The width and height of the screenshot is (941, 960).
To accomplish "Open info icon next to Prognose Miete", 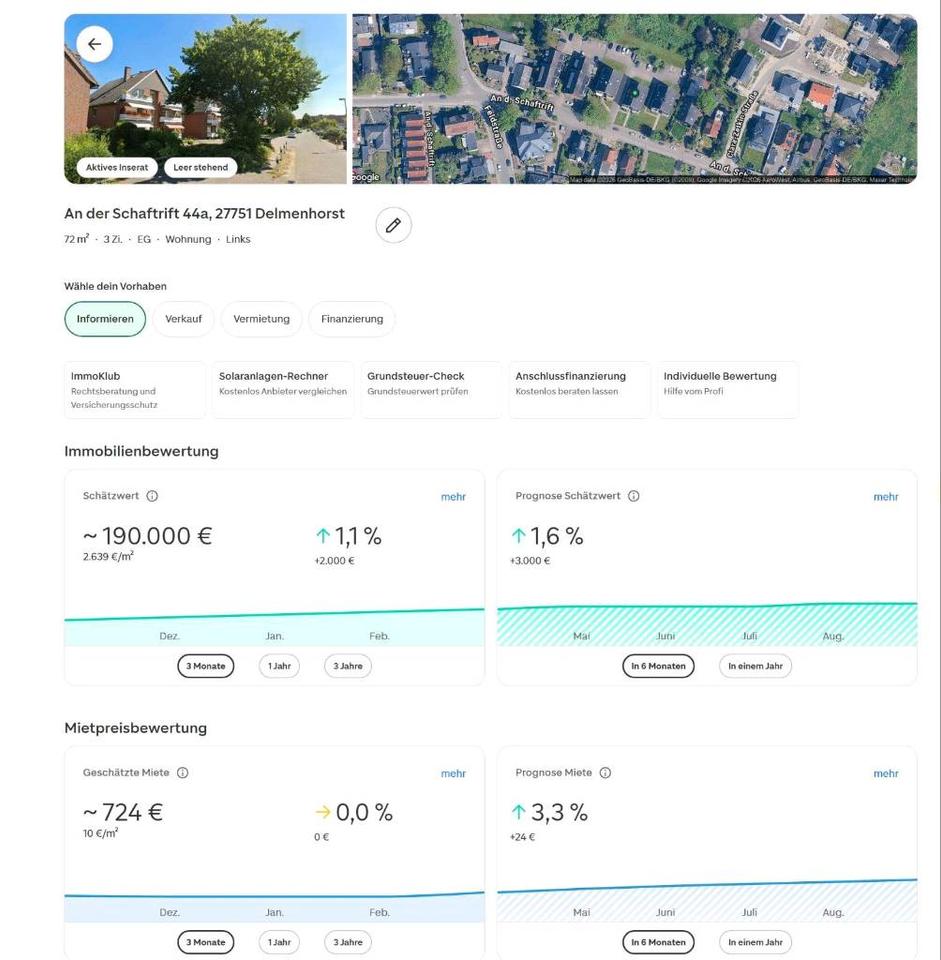I will 605,773.
